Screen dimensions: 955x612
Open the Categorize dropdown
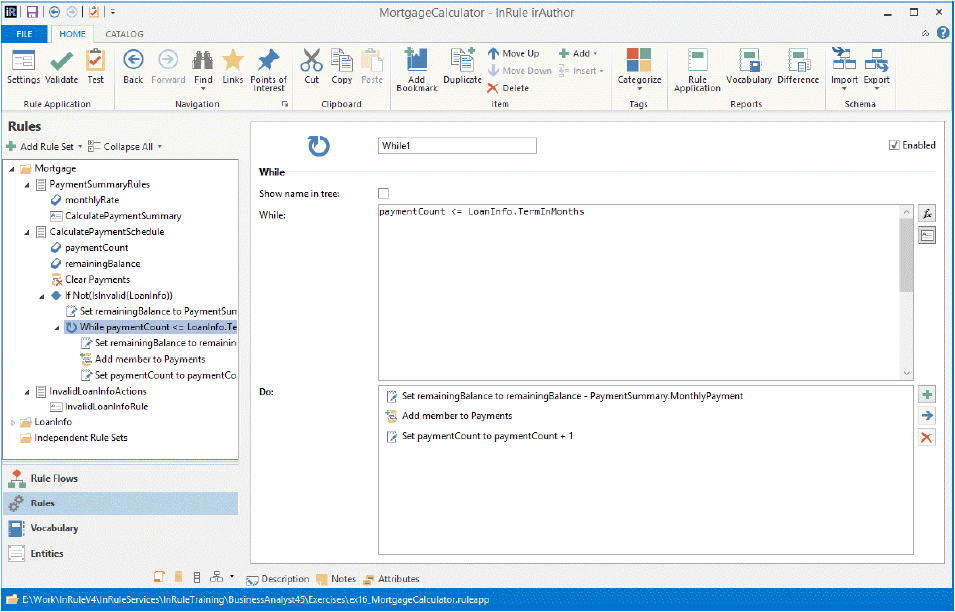pos(639,68)
